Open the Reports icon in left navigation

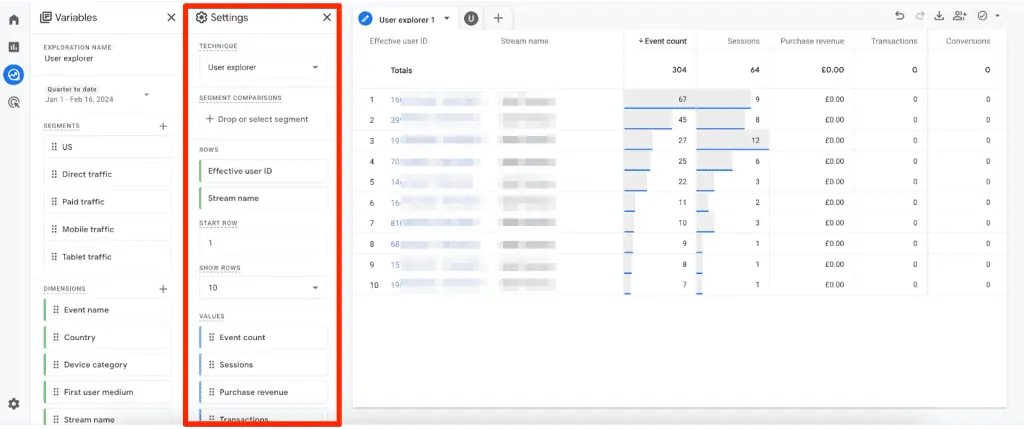pos(14,47)
